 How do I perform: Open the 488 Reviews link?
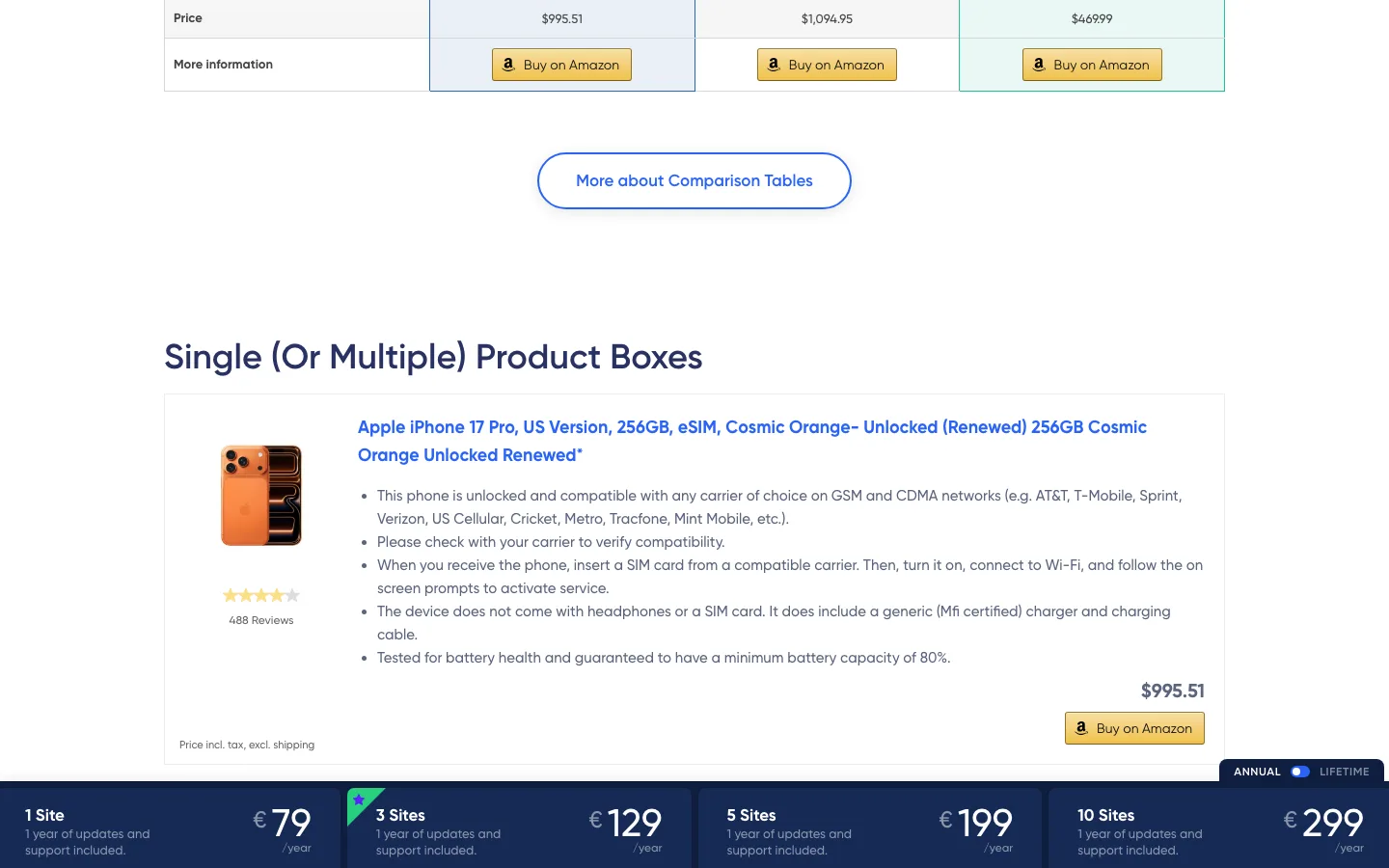tap(261, 620)
